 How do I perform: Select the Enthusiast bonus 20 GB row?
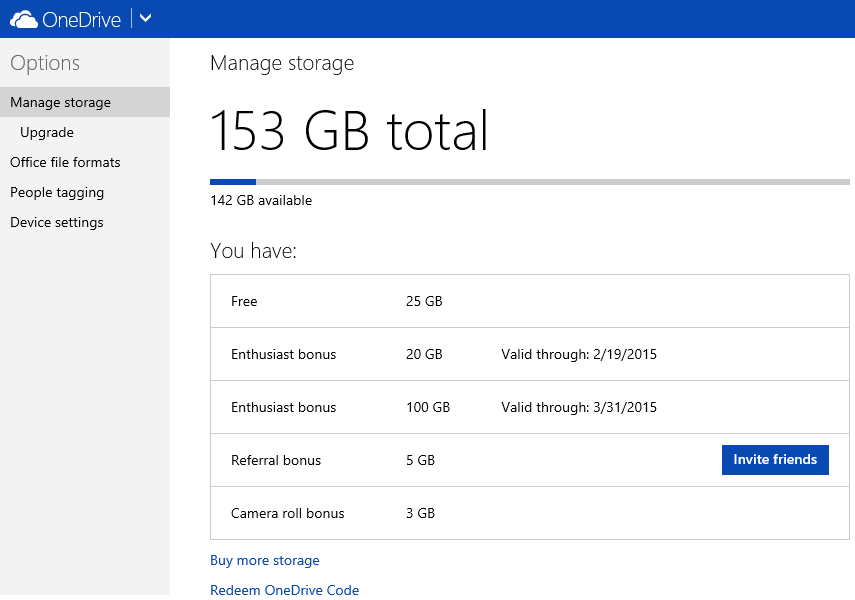[x=529, y=354]
